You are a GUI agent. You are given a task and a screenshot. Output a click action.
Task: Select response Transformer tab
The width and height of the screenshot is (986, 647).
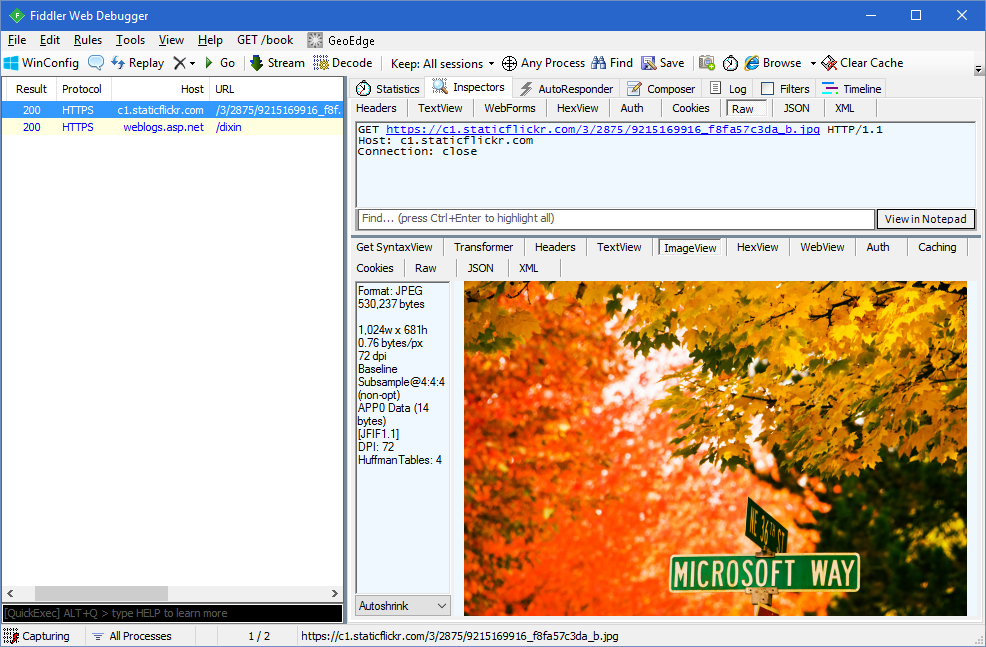tap(484, 247)
